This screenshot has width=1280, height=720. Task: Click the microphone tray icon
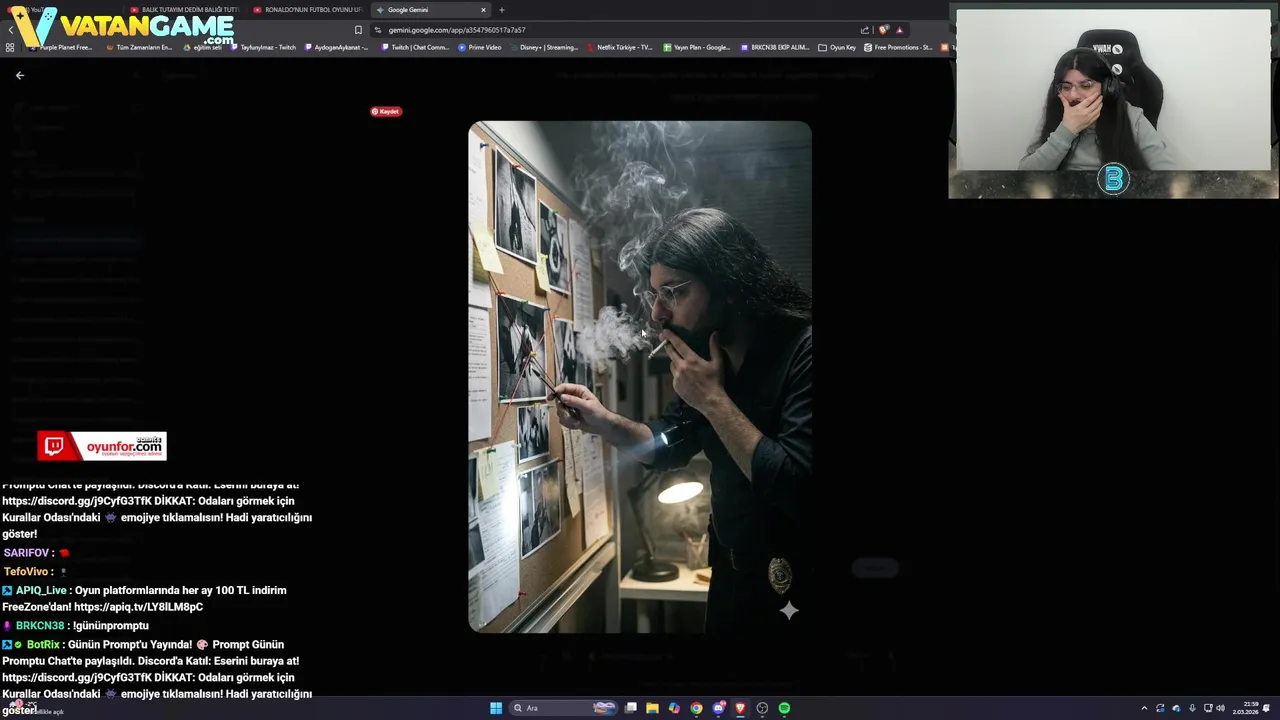1192,708
